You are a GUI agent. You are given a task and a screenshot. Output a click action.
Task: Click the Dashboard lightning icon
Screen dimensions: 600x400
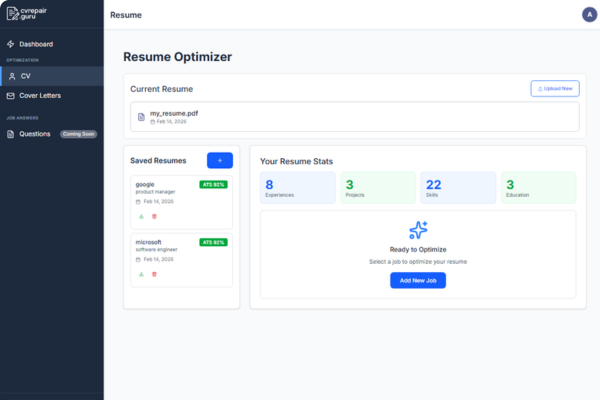[x=11, y=44]
